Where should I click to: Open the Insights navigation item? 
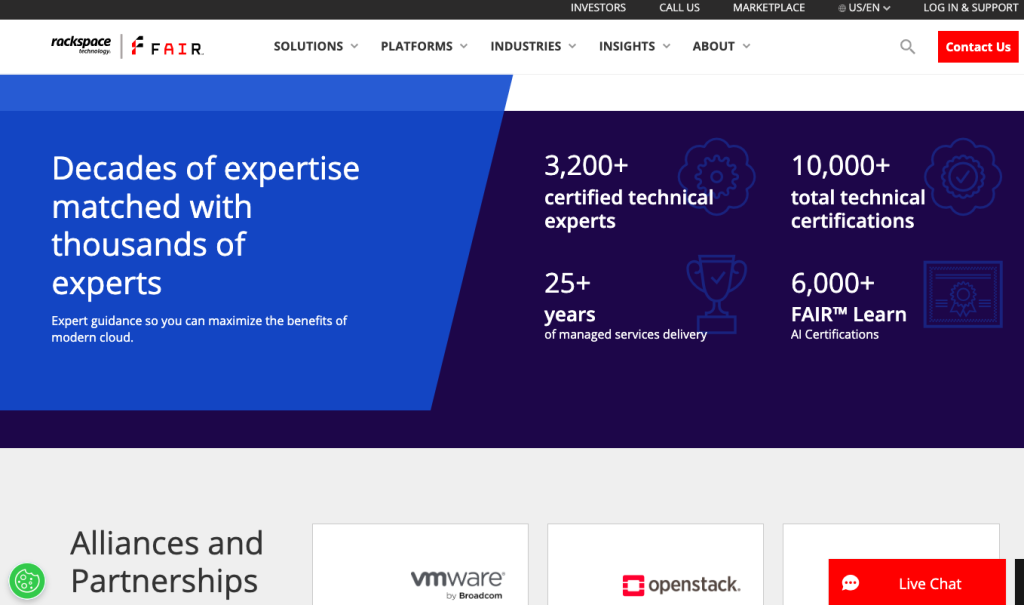(627, 46)
